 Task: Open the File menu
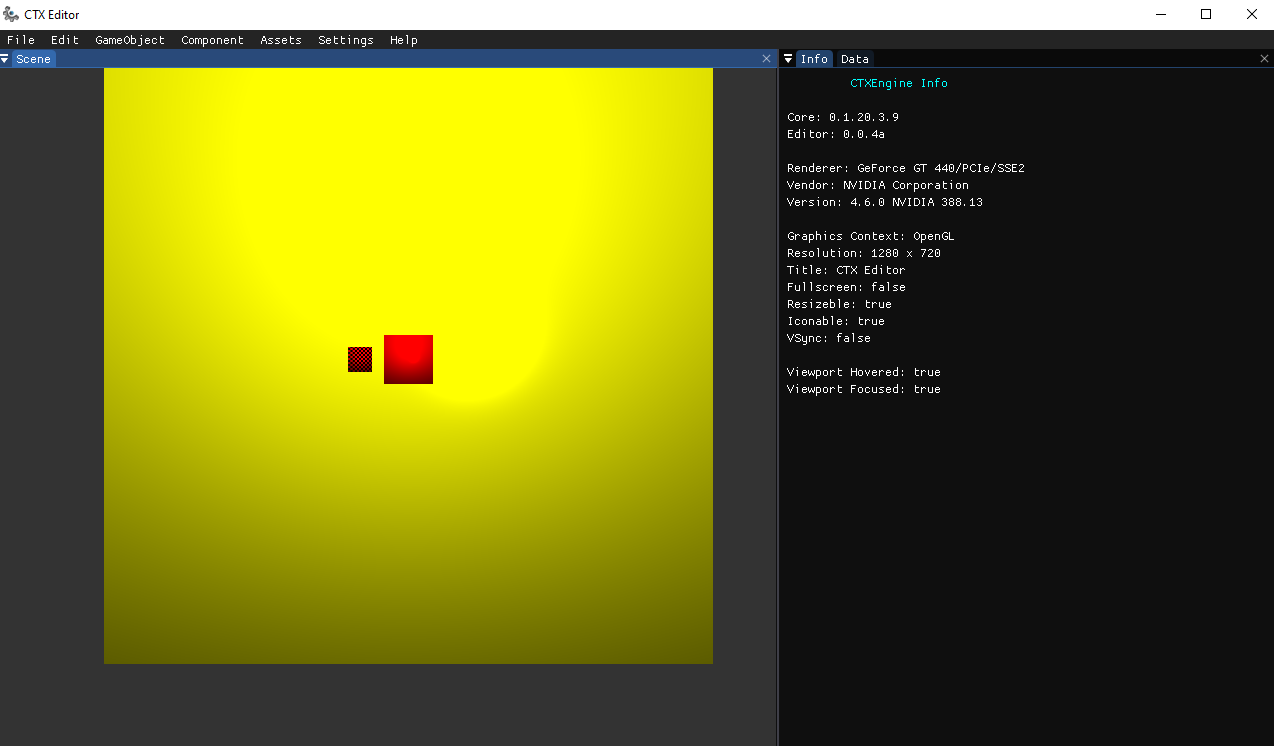click(20, 40)
